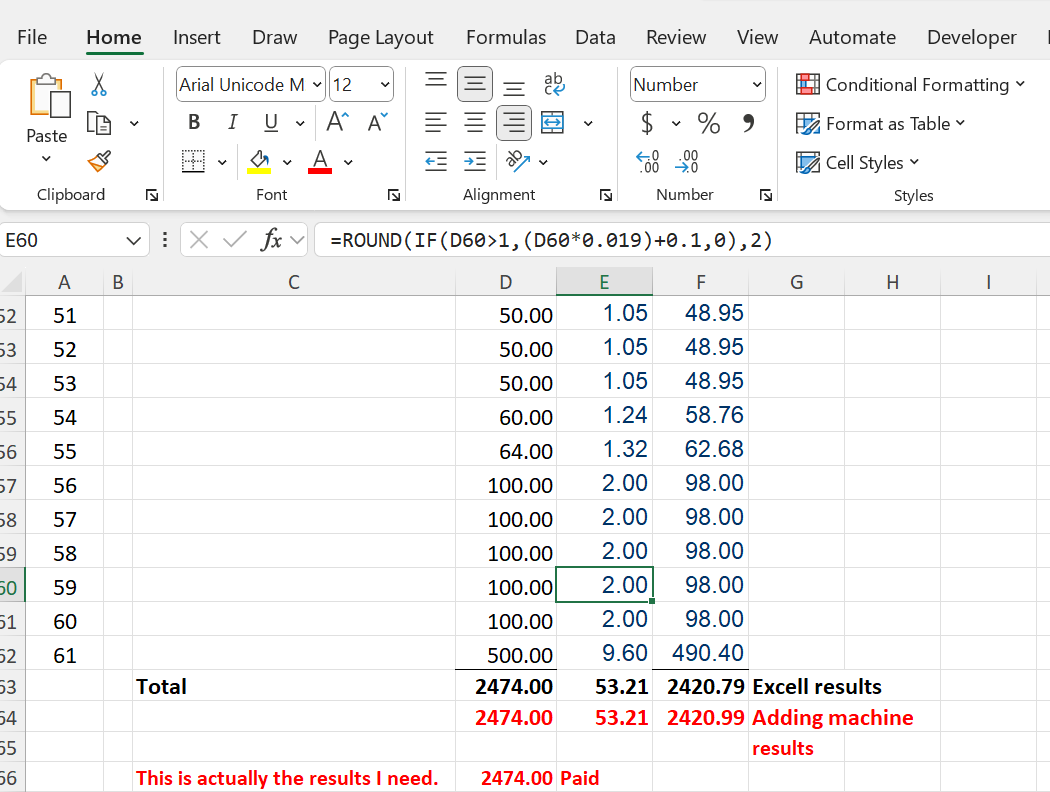Open the Developer ribbon tab
Screen dimensions: 1050x792
(x=971, y=37)
